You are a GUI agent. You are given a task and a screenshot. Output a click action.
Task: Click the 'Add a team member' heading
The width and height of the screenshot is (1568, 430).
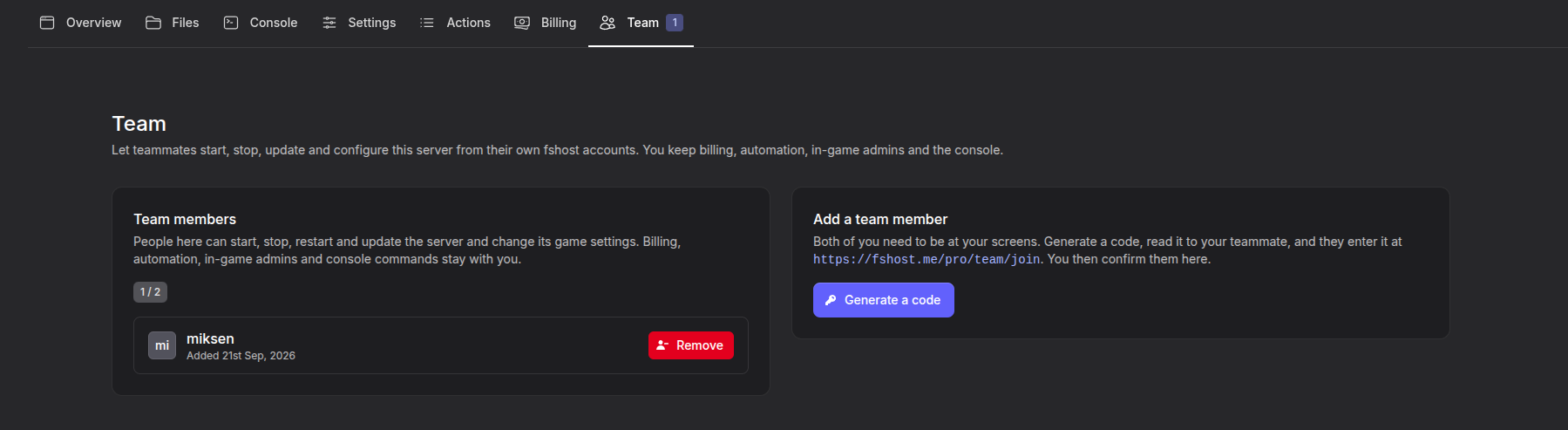(x=880, y=219)
